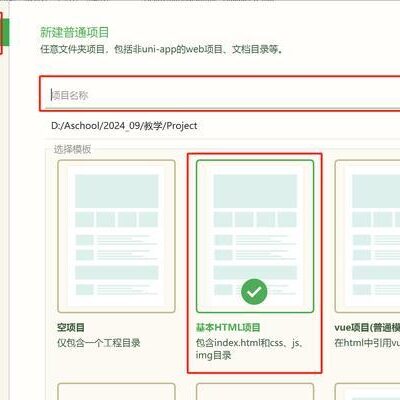Image resolution: width=400 pixels, height=400 pixels.
Task: Select the 空项目 template thumbnail
Action: pos(116,236)
